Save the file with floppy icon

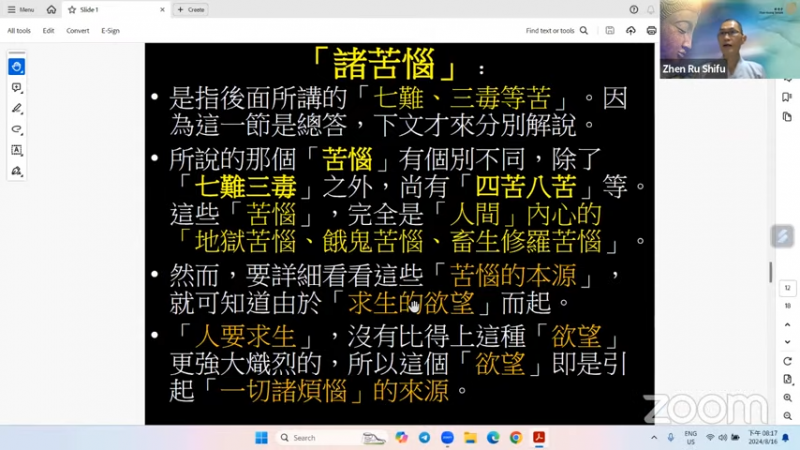[x=610, y=31]
